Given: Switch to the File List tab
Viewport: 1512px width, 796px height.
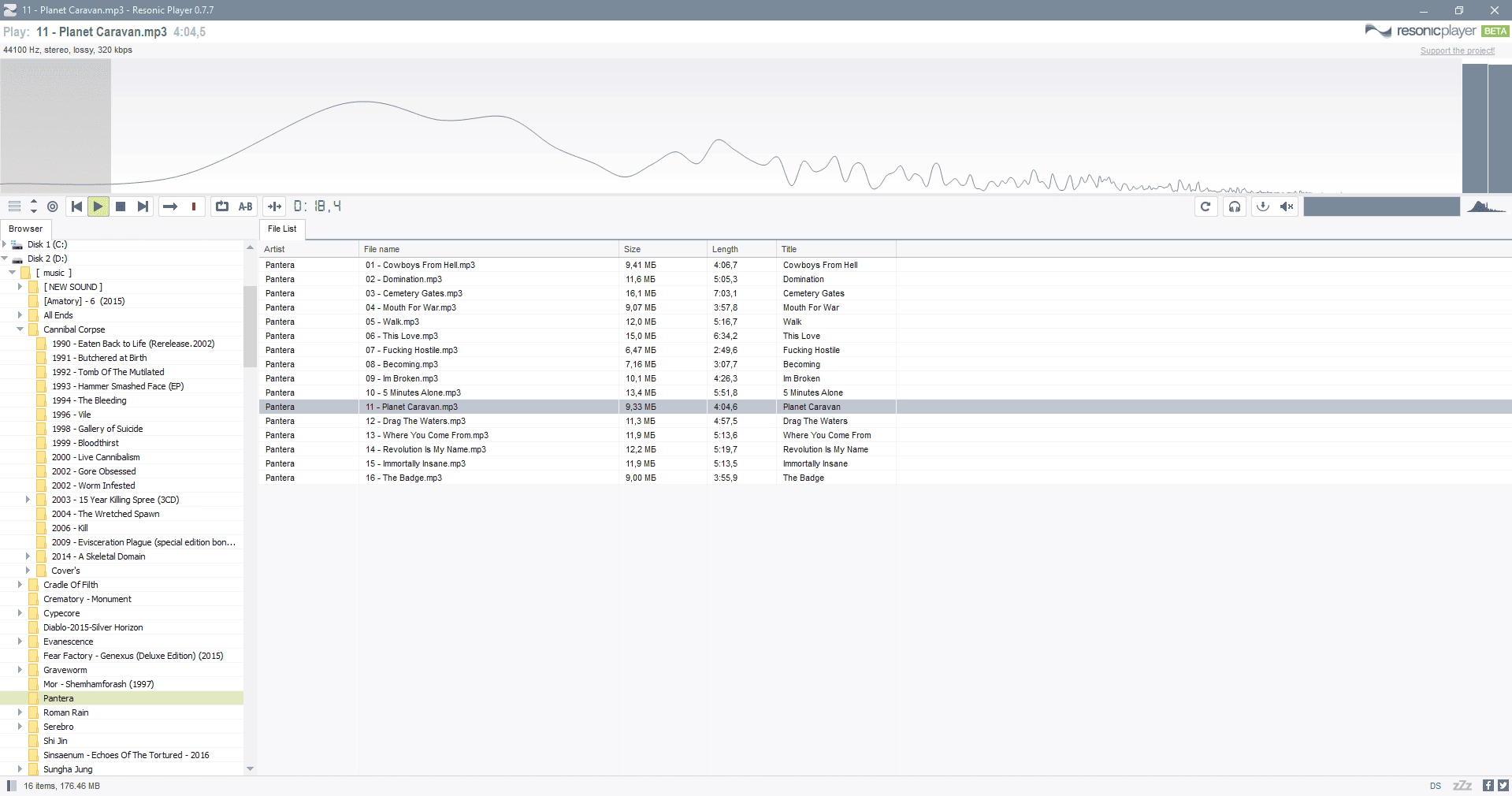Looking at the screenshot, I should tap(282, 229).
